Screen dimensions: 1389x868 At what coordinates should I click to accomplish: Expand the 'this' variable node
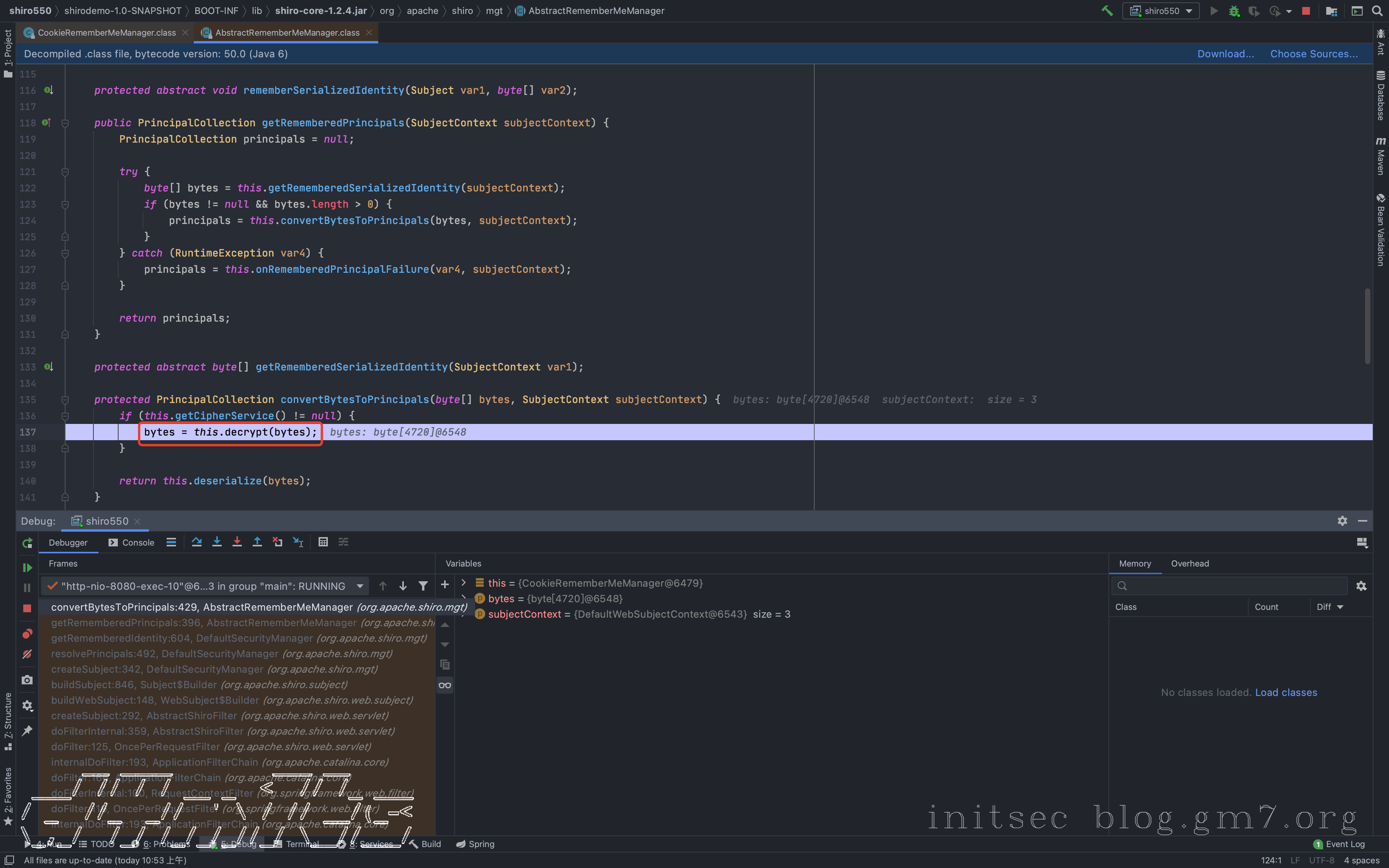pos(464,583)
